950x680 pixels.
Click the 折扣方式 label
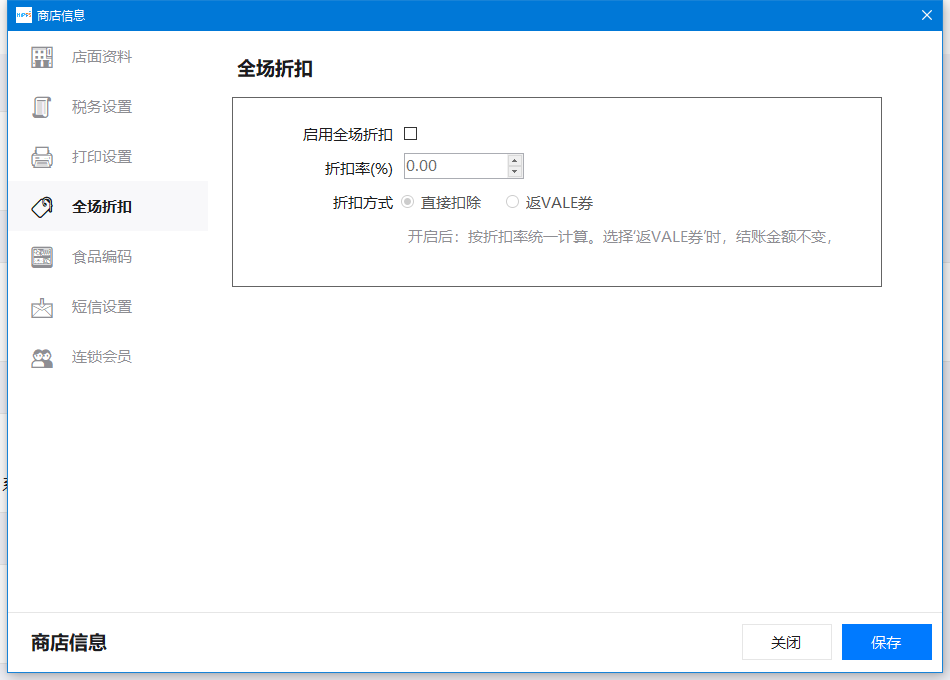pos(362,203)
